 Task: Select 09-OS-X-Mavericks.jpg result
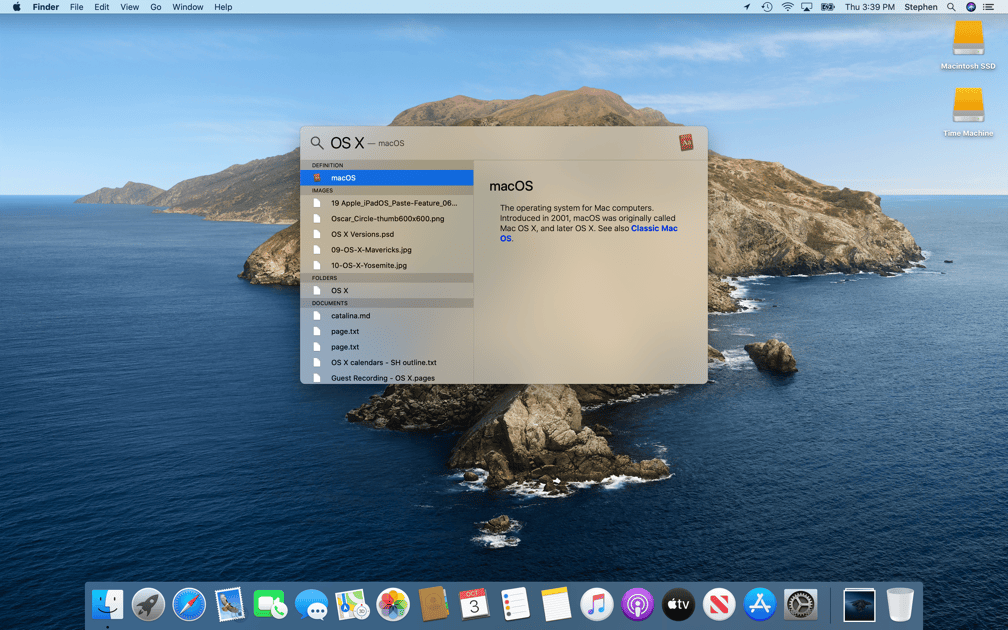pyautogui.click(x=387, y=249)
